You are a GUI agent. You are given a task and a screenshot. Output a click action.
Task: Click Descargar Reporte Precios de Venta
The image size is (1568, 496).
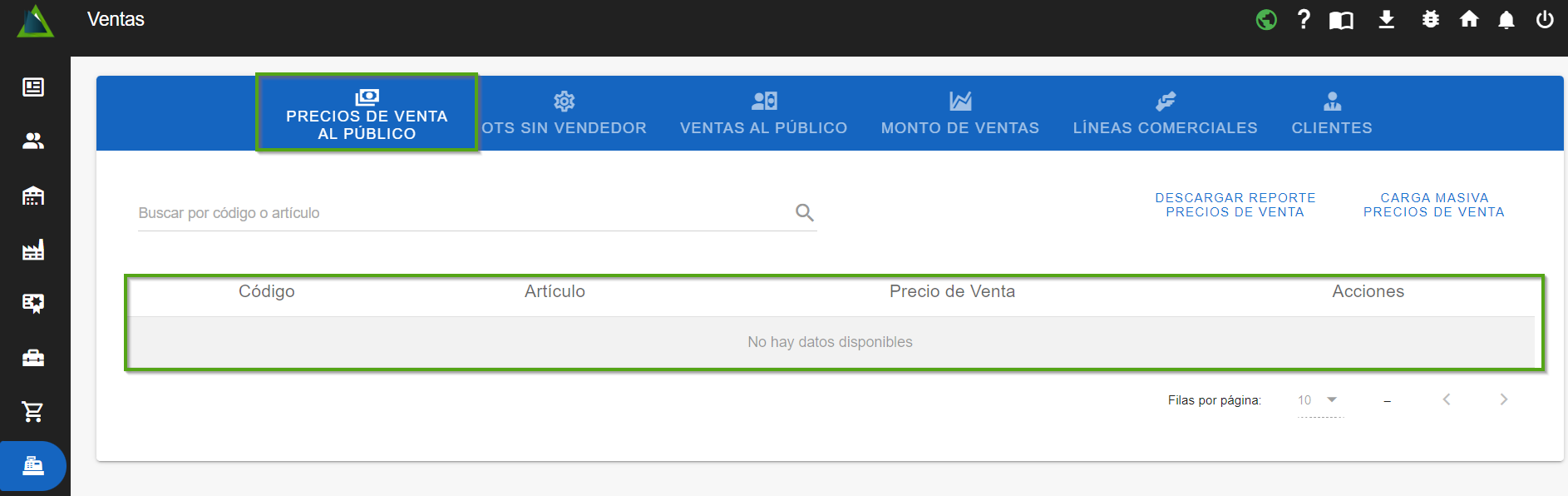pyautogui.click(x=1235, y=205)
